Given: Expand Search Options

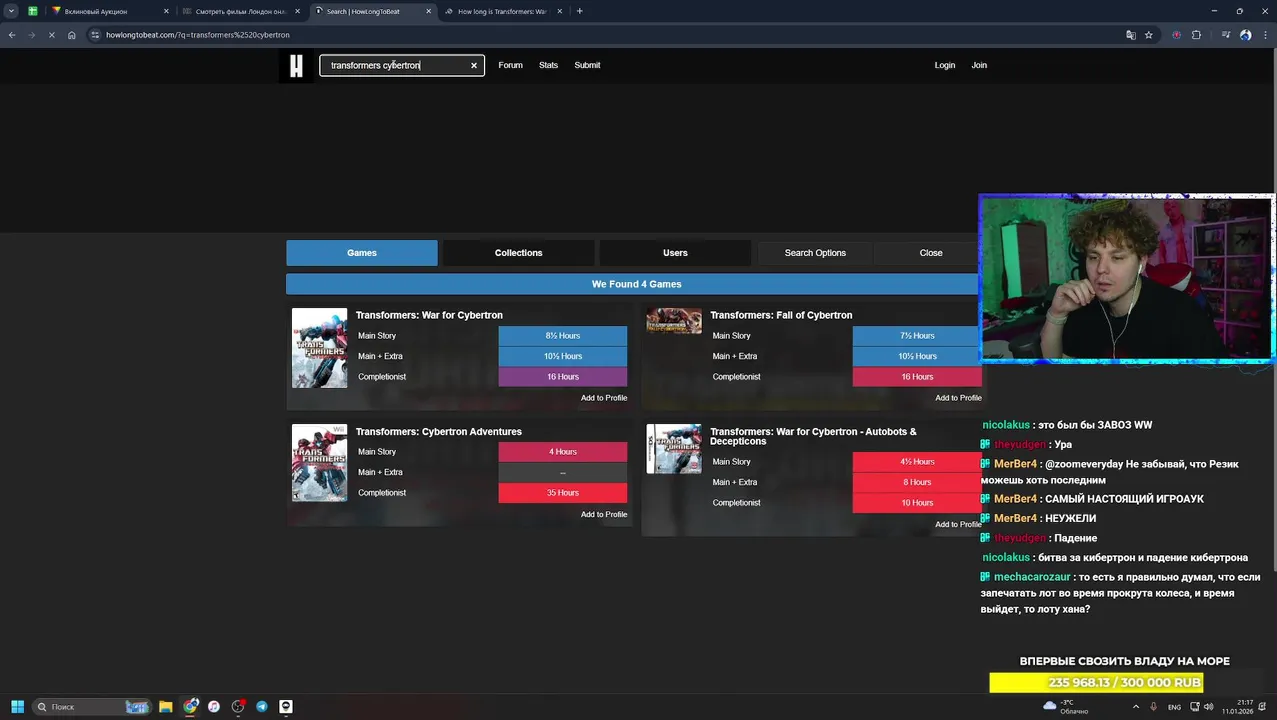Looking at the screenshot, I should 815,253.
